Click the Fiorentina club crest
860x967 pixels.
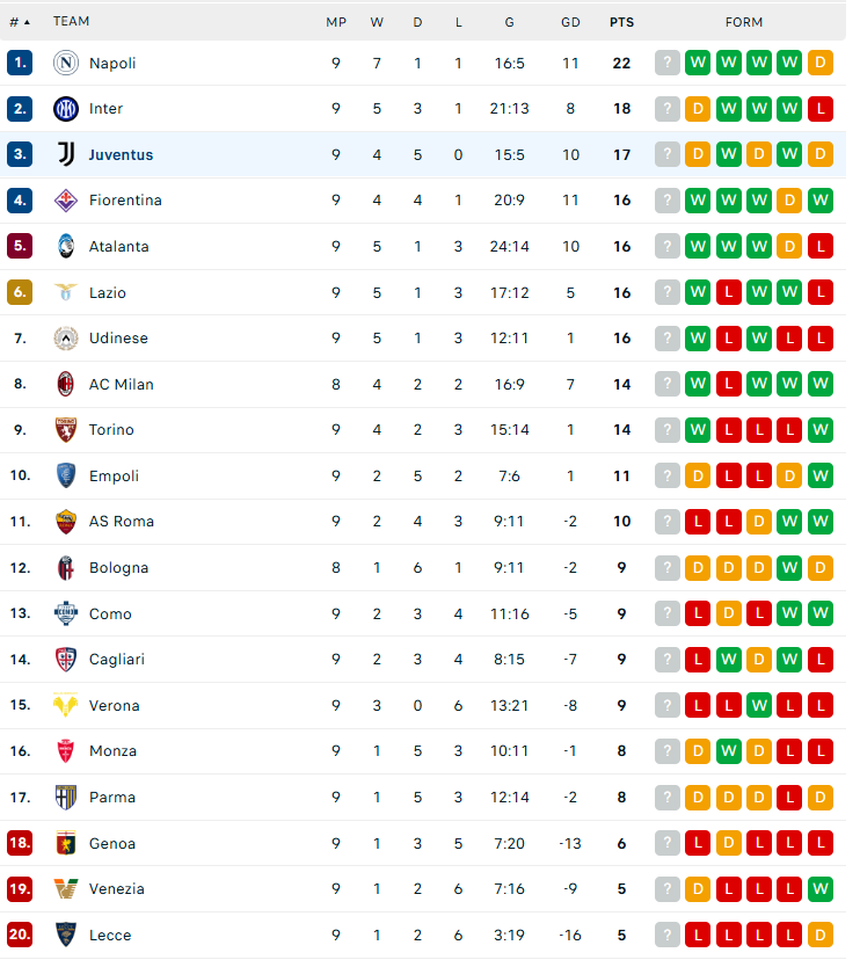click(x=65, y=200)
